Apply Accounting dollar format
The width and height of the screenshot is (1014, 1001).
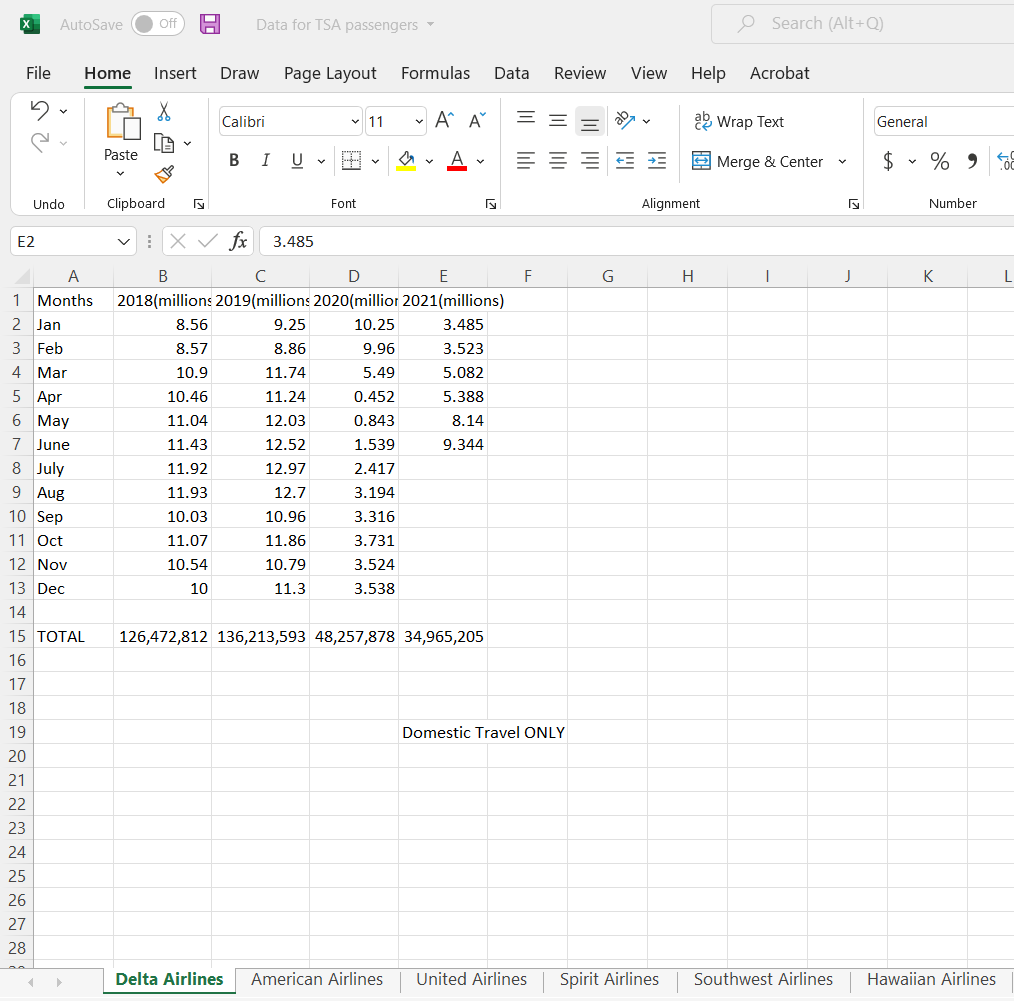889,160
